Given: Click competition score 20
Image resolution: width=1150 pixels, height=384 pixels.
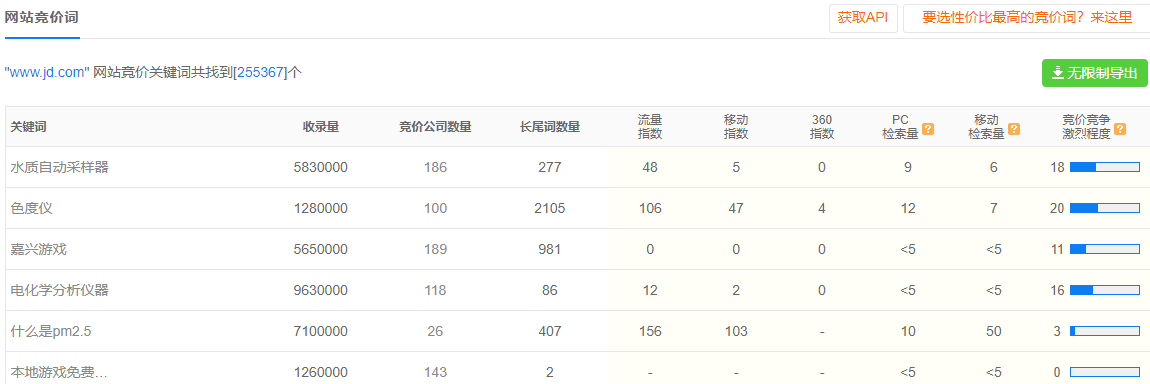Looking at the screenshot, I should tap(1057, 208).
